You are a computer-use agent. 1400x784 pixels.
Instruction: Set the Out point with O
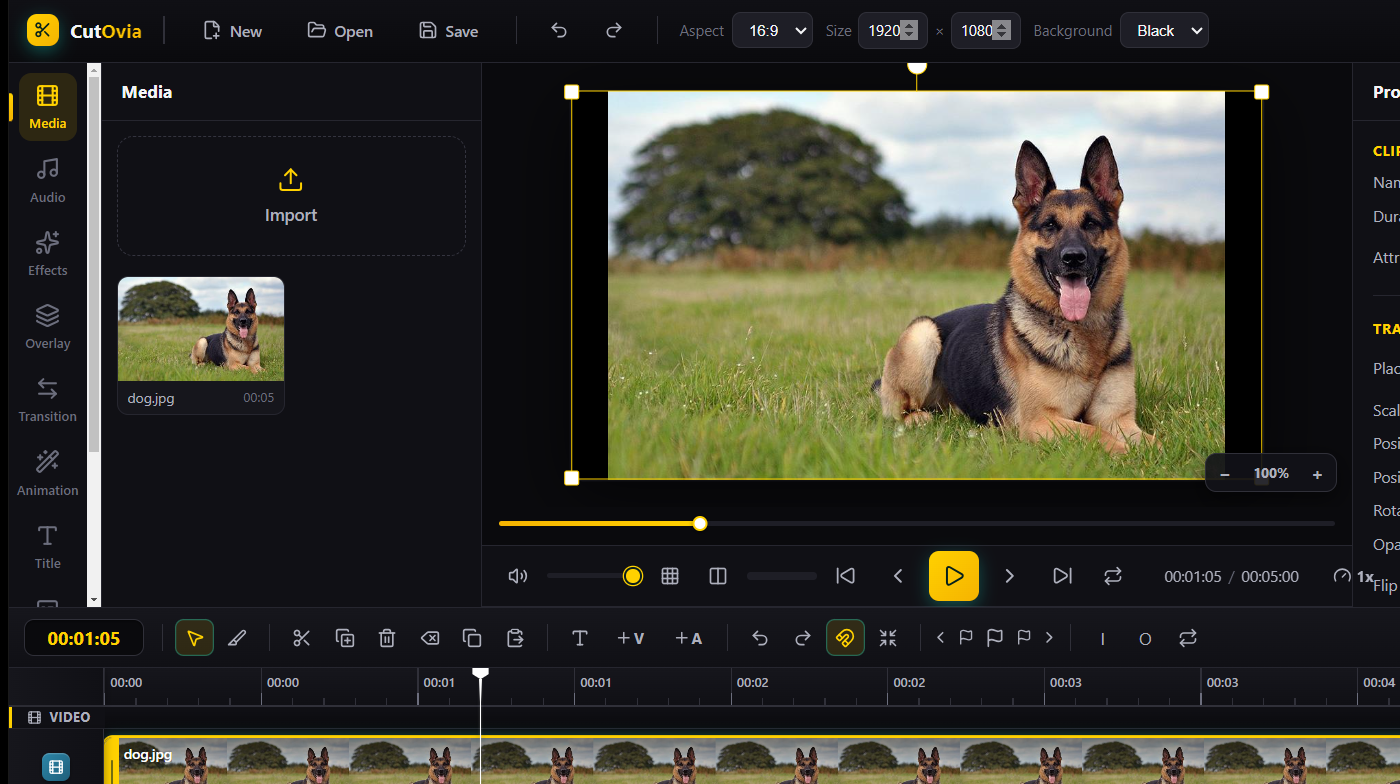[1145, 638]
